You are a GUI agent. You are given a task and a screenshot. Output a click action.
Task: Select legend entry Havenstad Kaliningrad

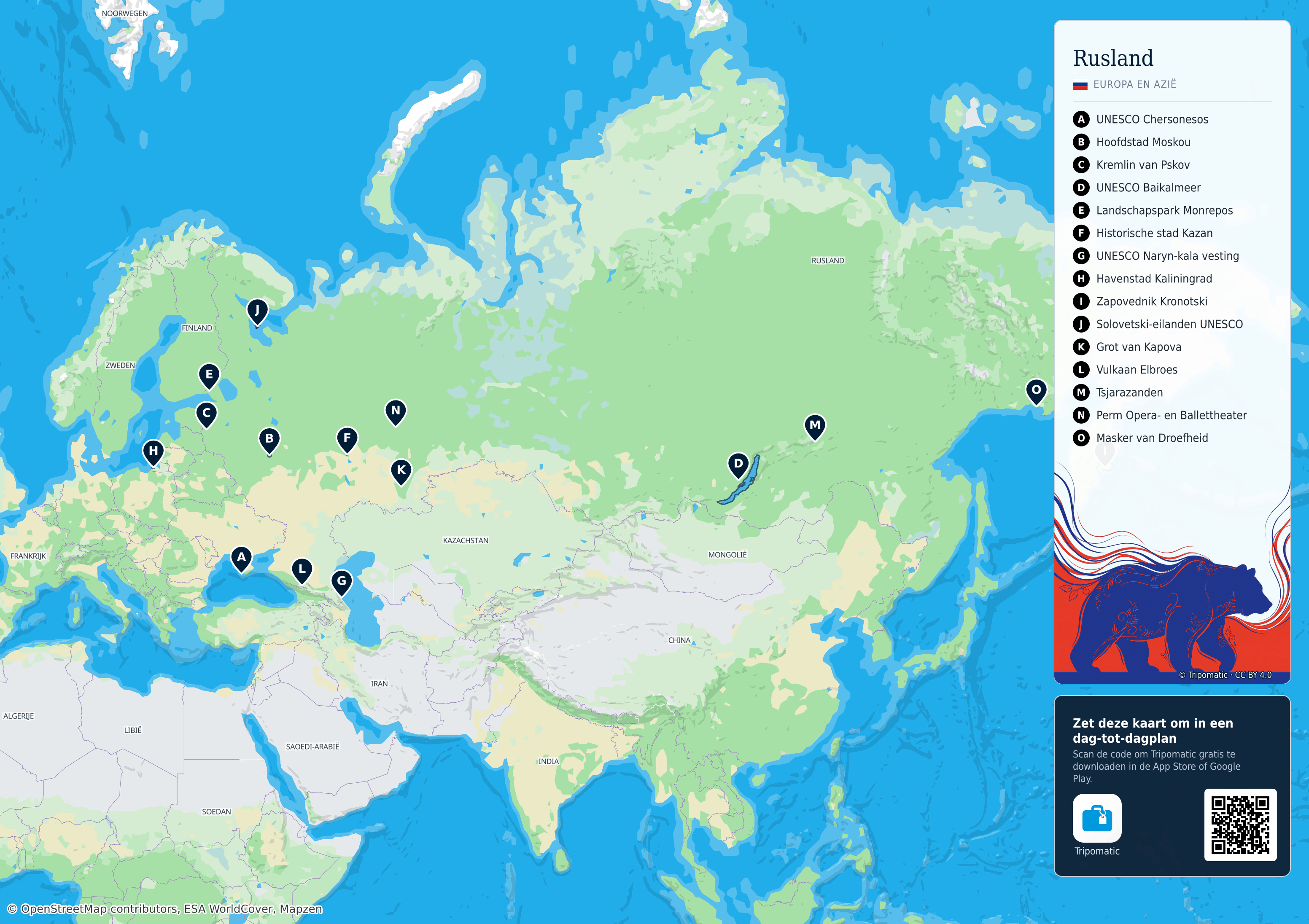1142,279
